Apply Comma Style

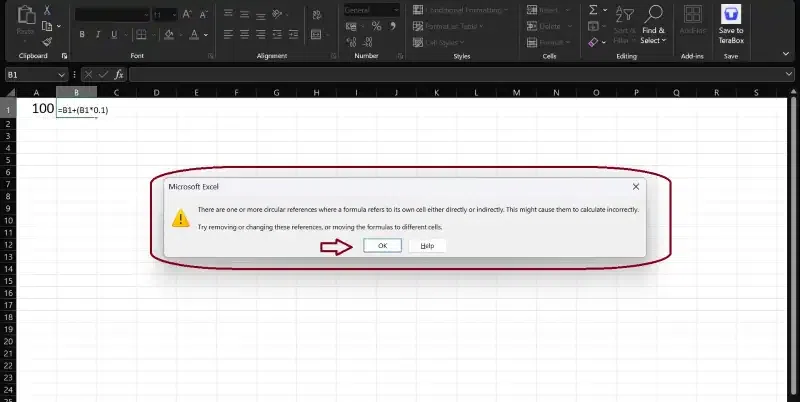point(393,26)
